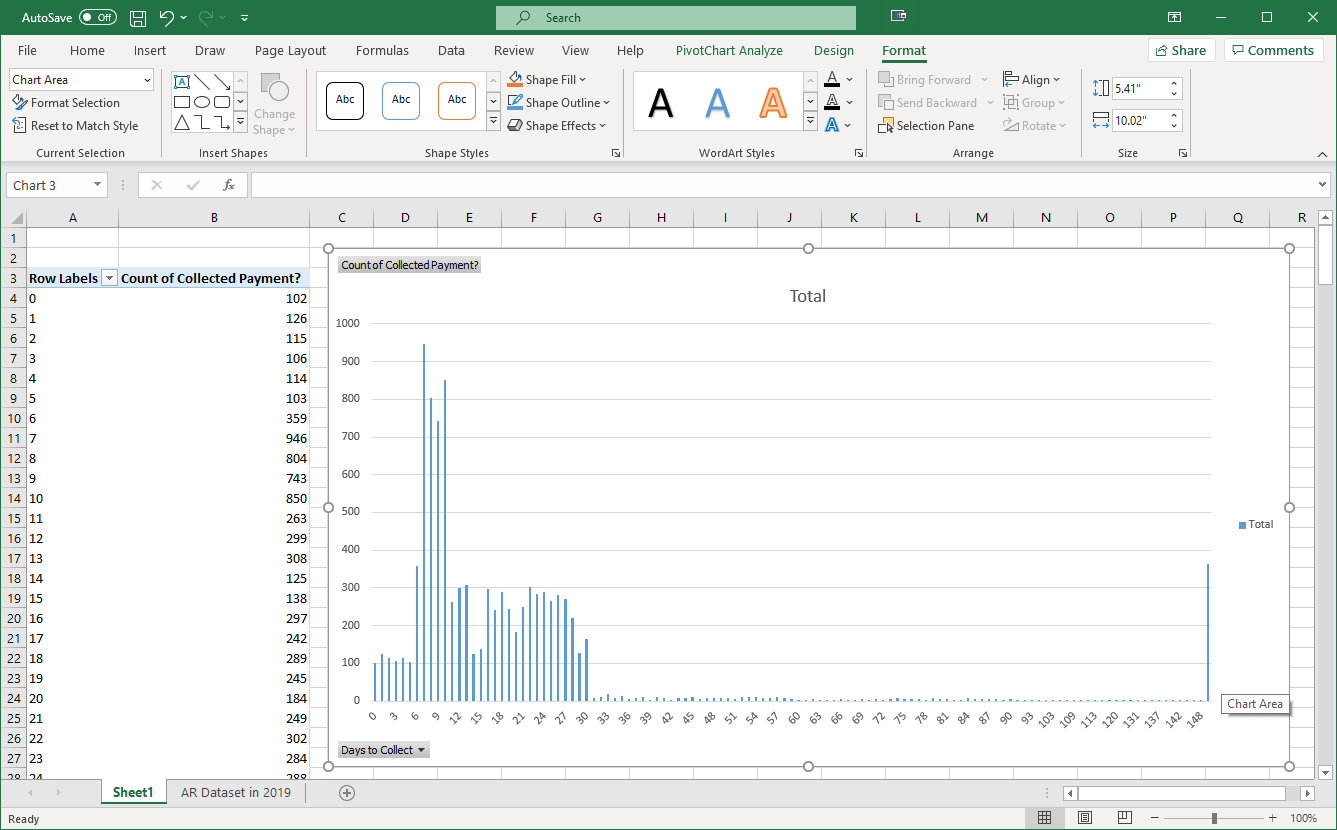Switch to Page Layout tab

coord(290,50)
